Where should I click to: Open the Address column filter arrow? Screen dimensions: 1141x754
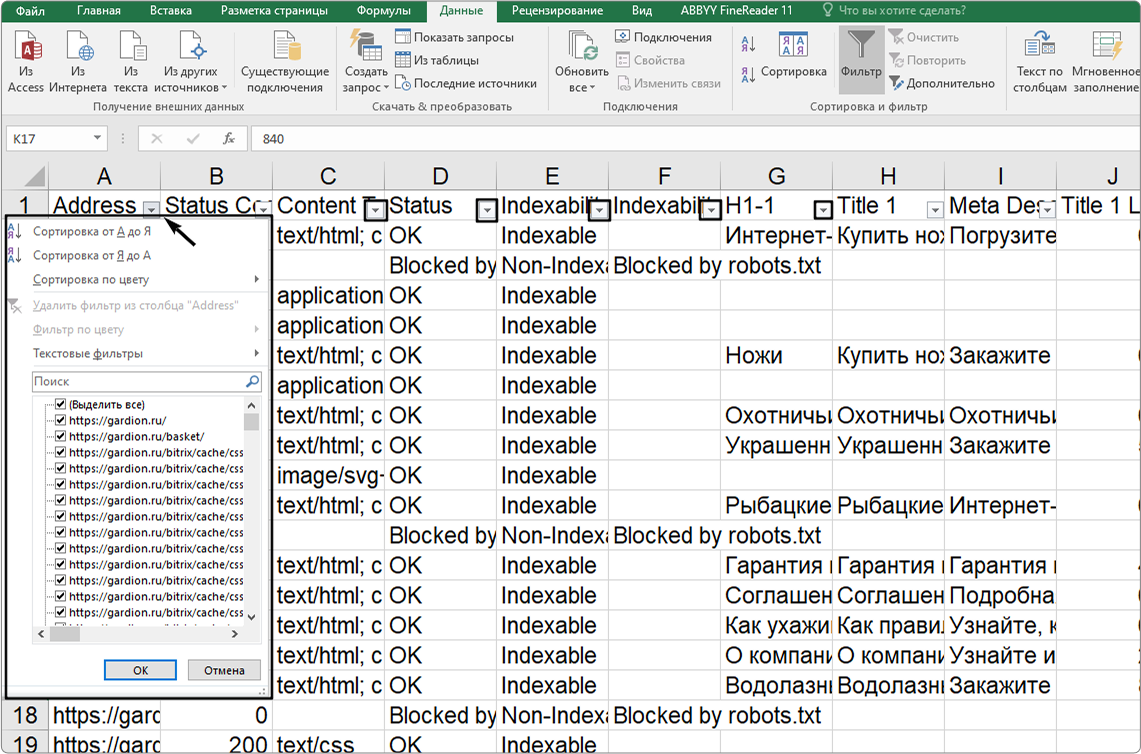pyautogui.click(x=151, y=210)
